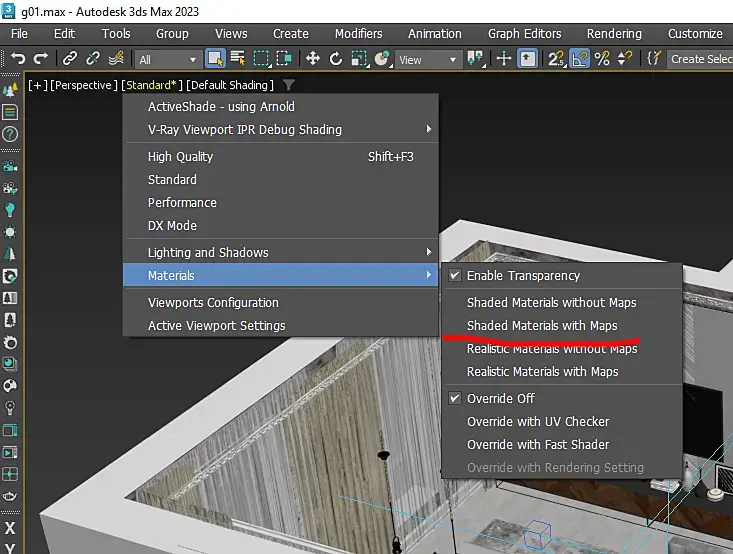The width and height of the screenshot is (733, 554).
Task: Open the Graph Editors menu
Action: coord(525,34)
